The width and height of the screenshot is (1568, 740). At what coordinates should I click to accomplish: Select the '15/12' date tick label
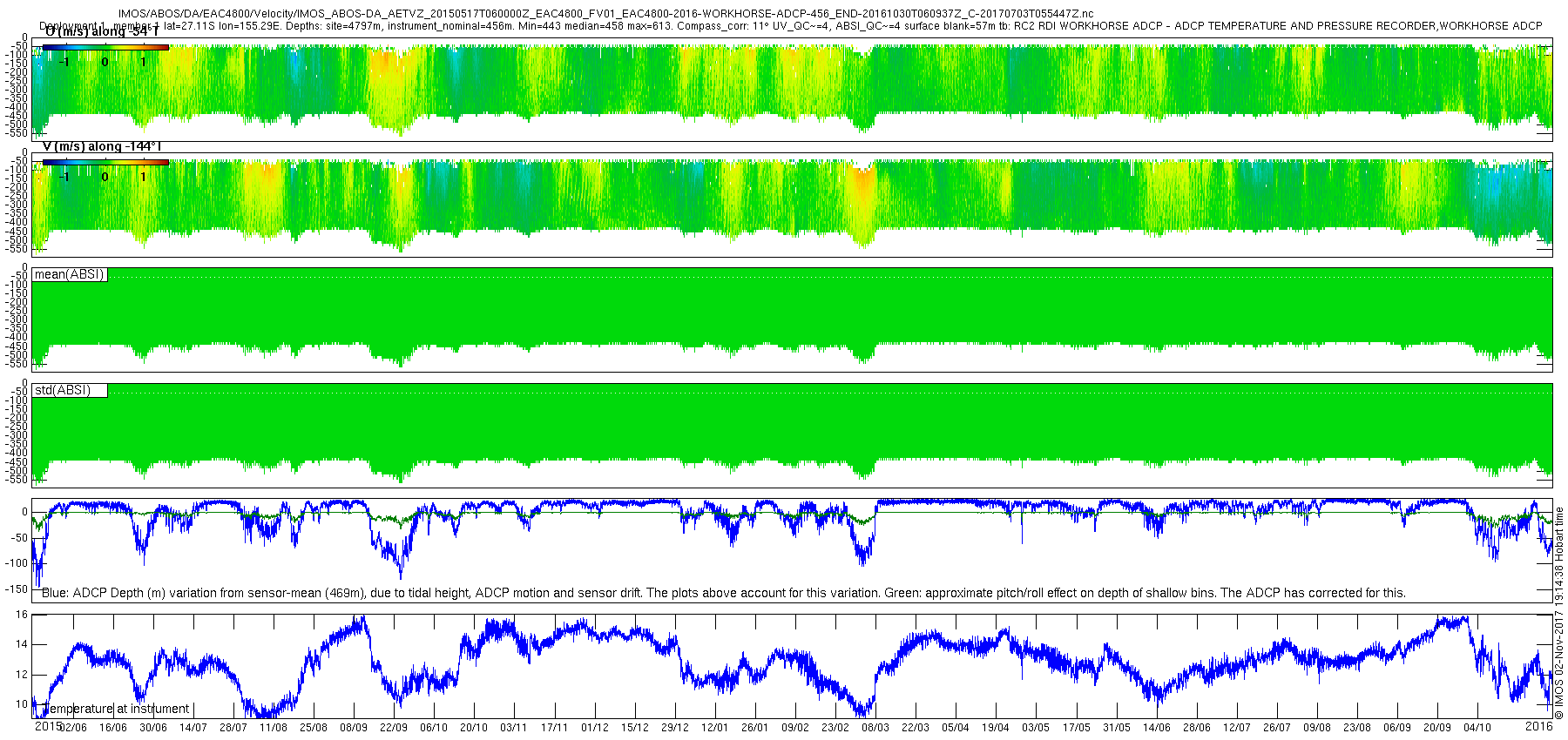(635, 728)
